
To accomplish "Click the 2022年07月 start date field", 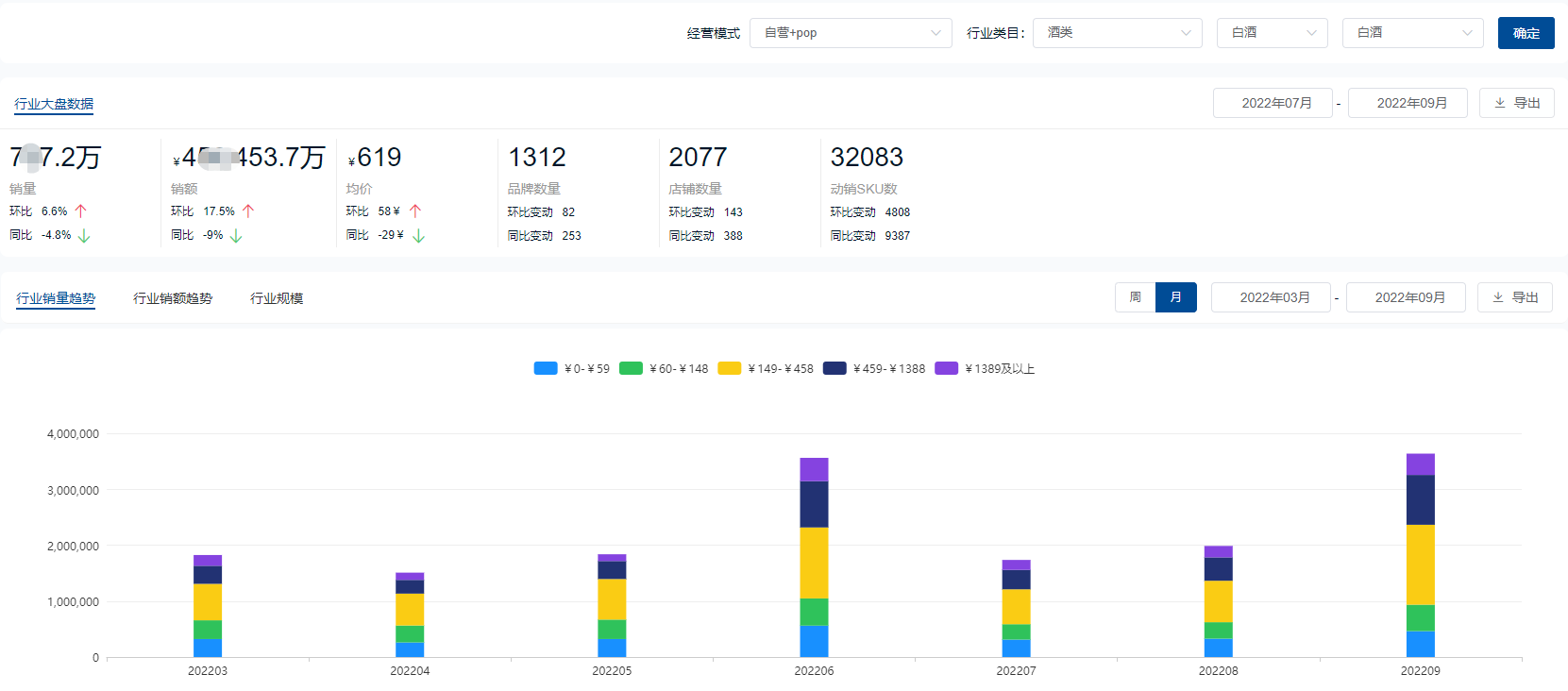I will (x=1273, y=103).
